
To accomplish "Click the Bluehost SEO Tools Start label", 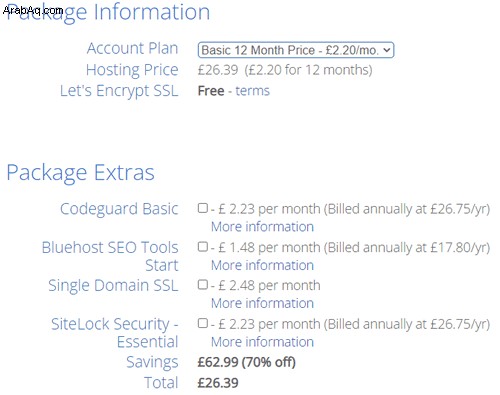I will tap(110, 256).
